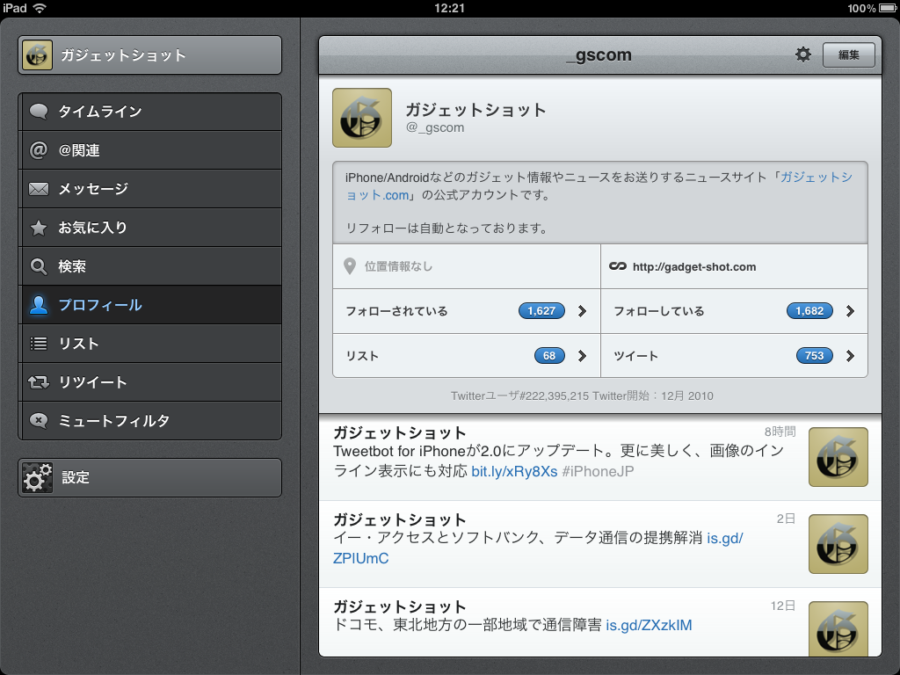
Task: Open the 検索 menu item
Action: tap(150, 266)
